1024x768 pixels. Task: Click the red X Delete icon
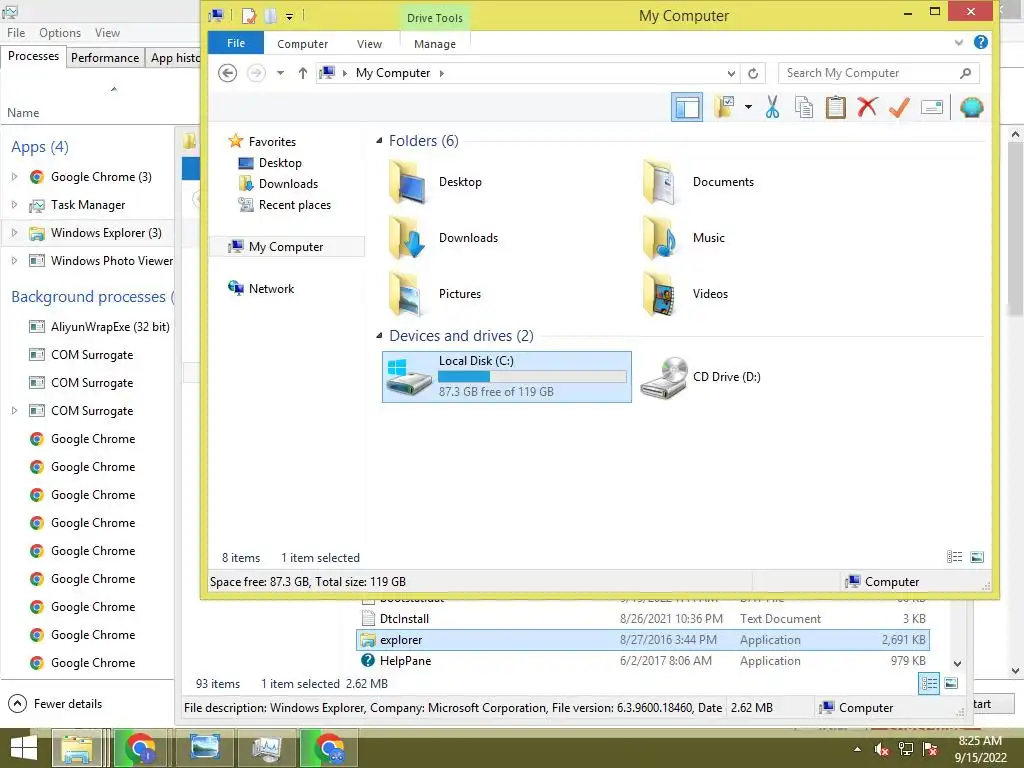[x=867, y=107]
